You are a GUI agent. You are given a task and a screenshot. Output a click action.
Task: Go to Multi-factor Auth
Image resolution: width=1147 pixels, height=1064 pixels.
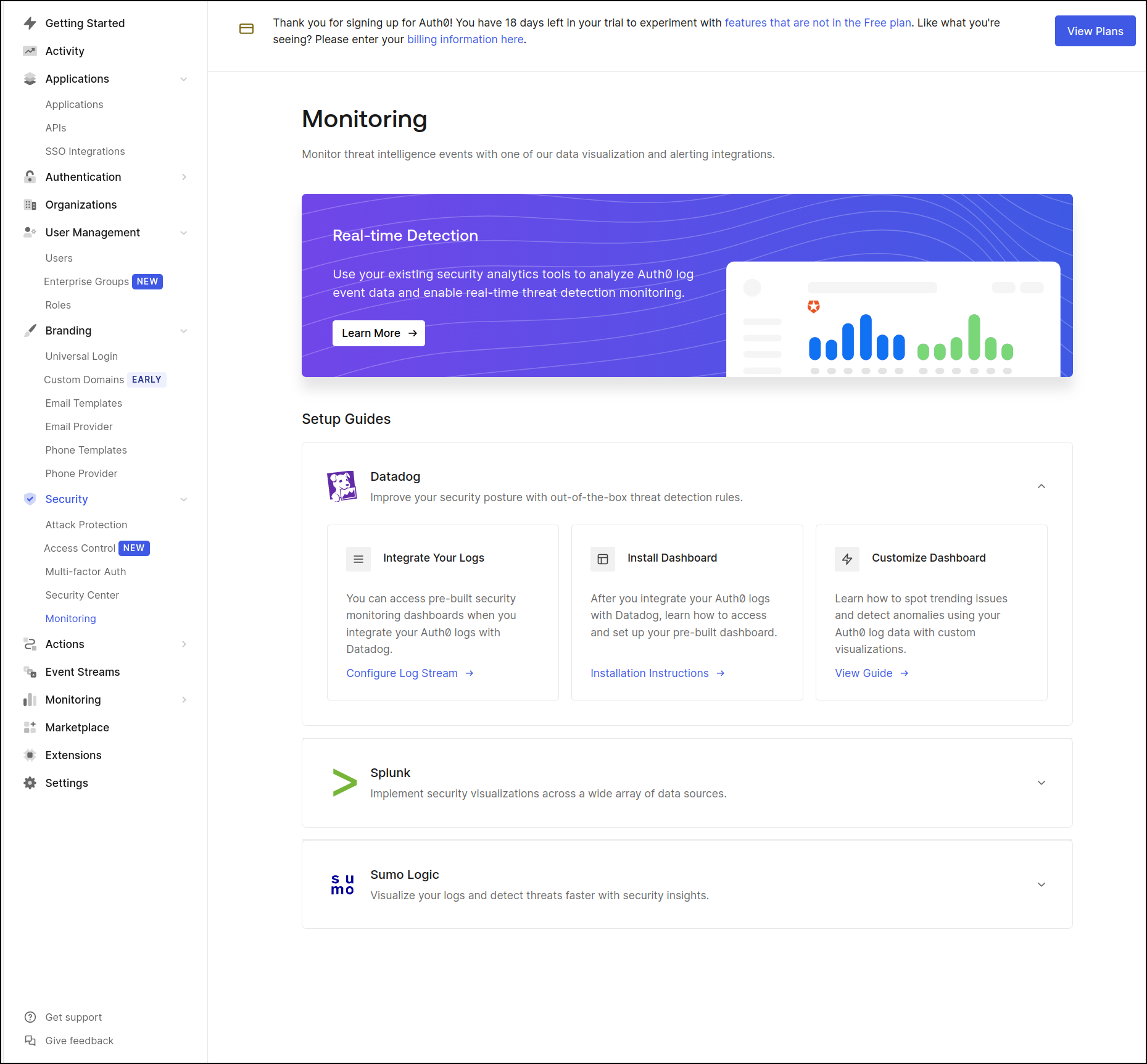tap(86, 571)
